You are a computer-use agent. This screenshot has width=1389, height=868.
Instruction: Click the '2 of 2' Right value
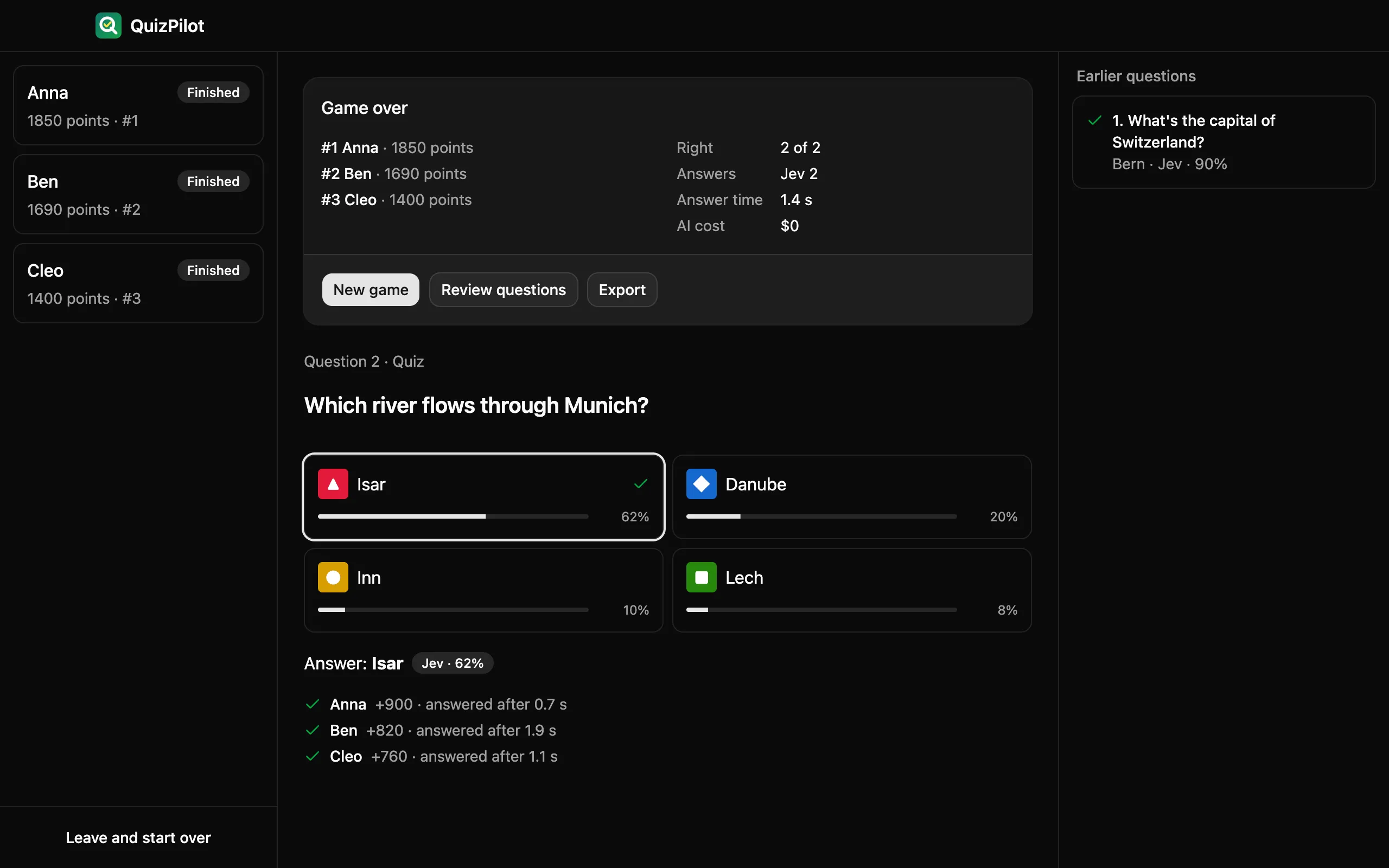pyautogui.click(x=800, y=148)
